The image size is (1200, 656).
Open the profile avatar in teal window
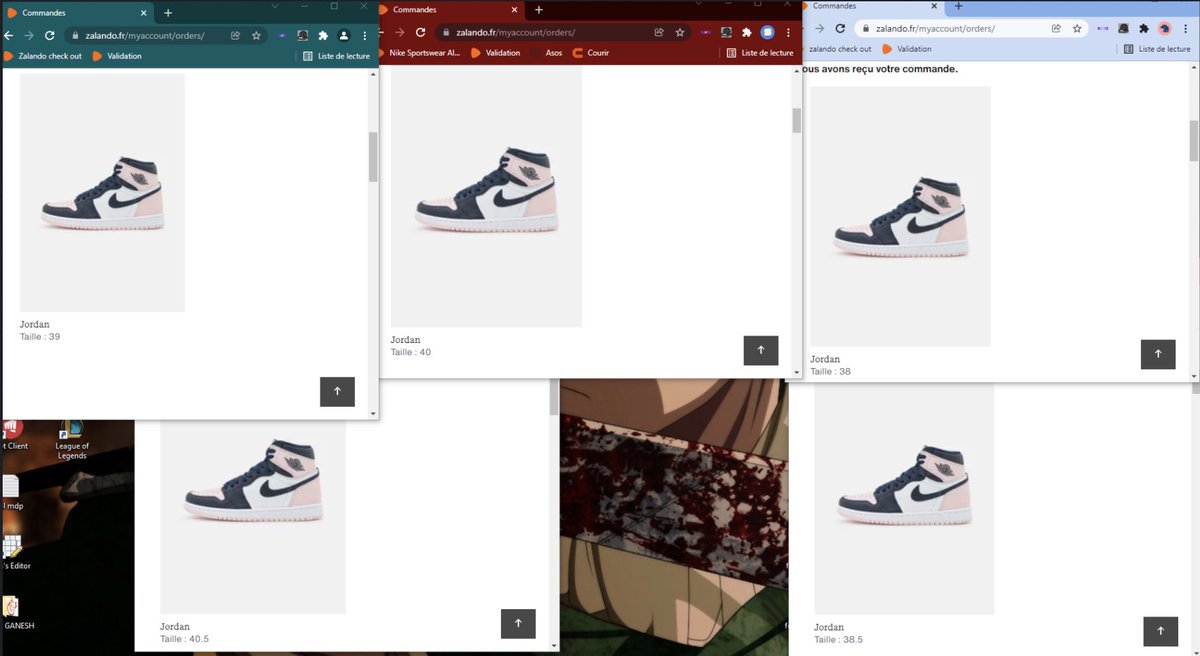click(343, 35)
